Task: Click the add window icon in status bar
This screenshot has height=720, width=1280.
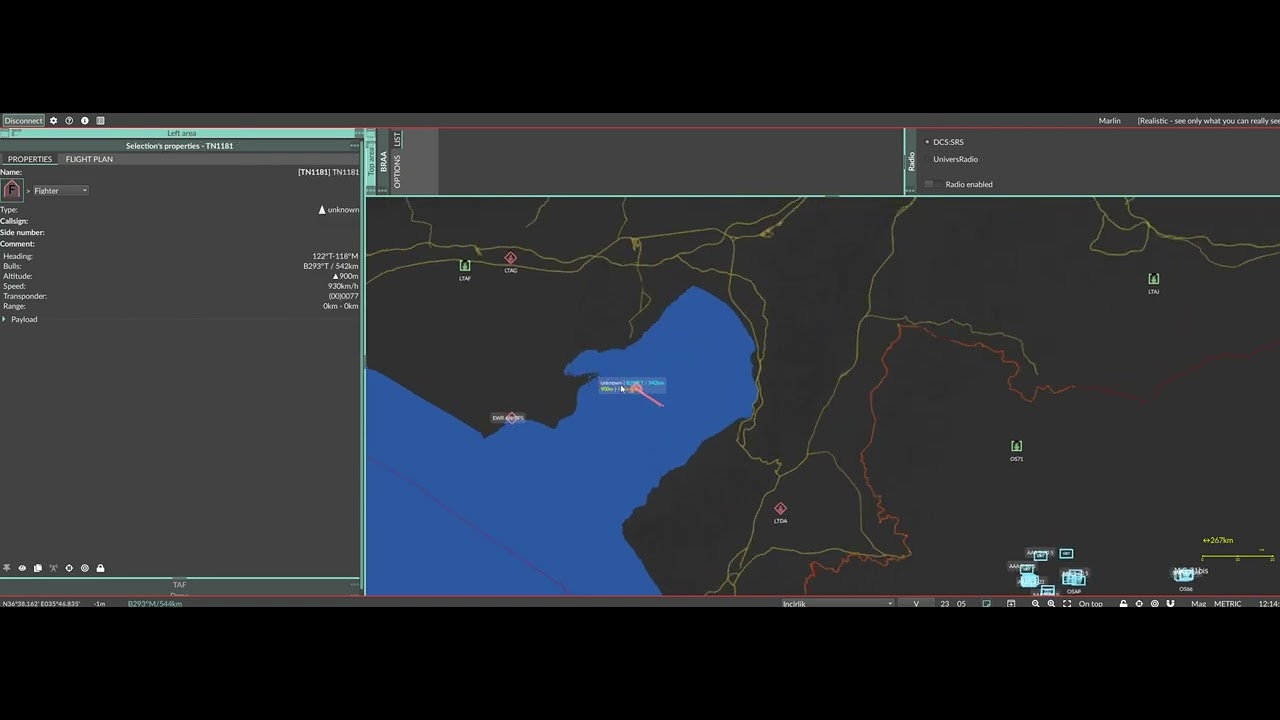Action: click(x=1011, y=604)
